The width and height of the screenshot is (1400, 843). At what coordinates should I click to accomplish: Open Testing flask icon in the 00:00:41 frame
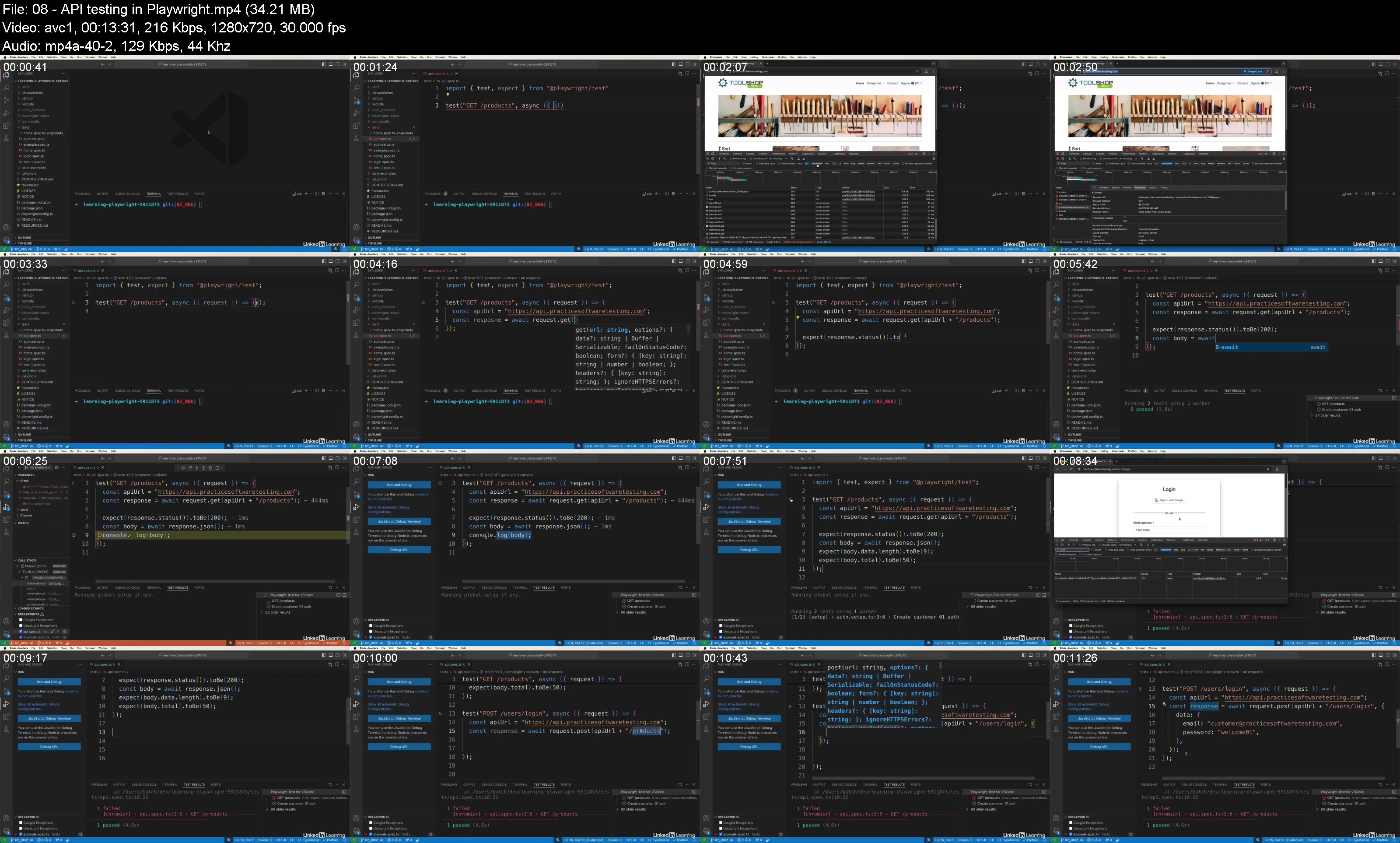coord(6,139)
